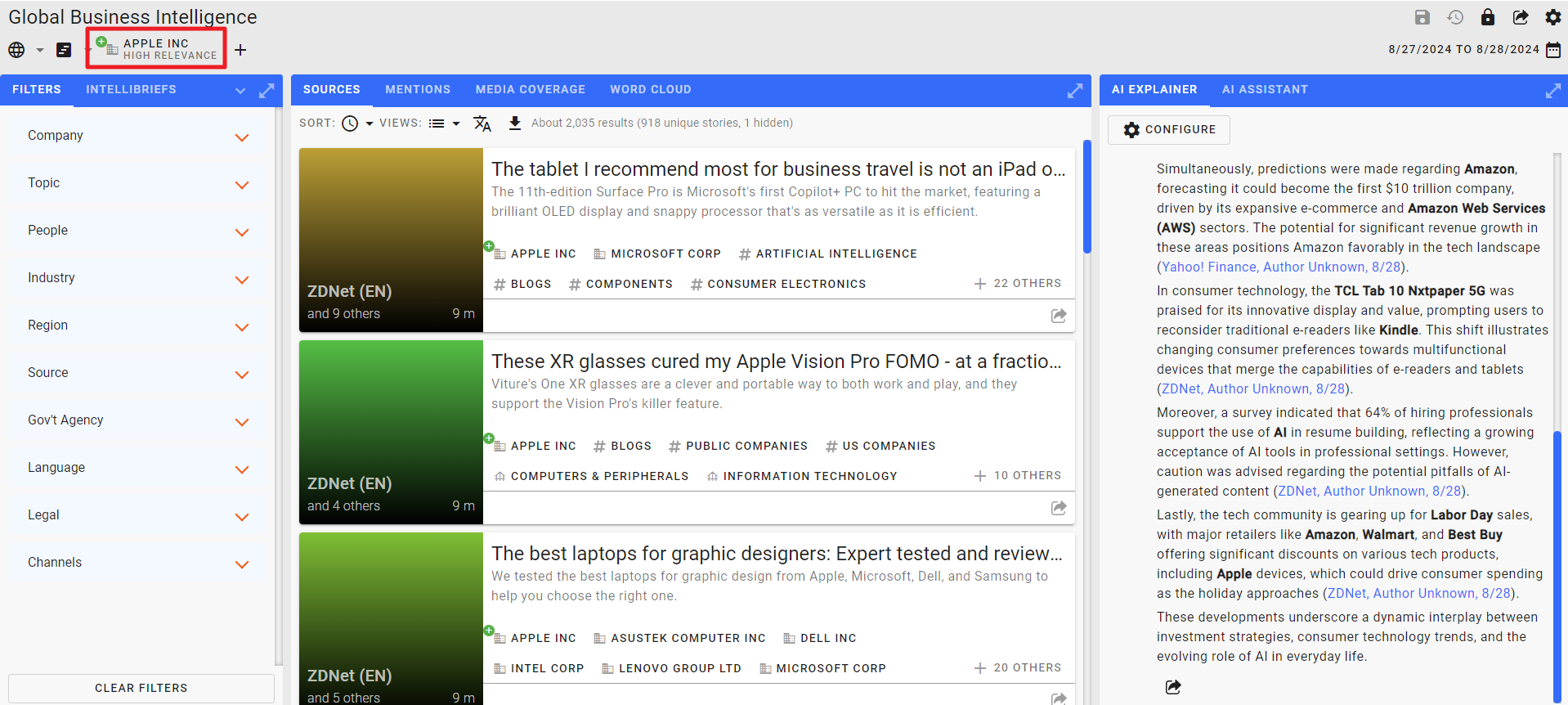Click the Artificial Intelligence topic tag

(827, 254)
